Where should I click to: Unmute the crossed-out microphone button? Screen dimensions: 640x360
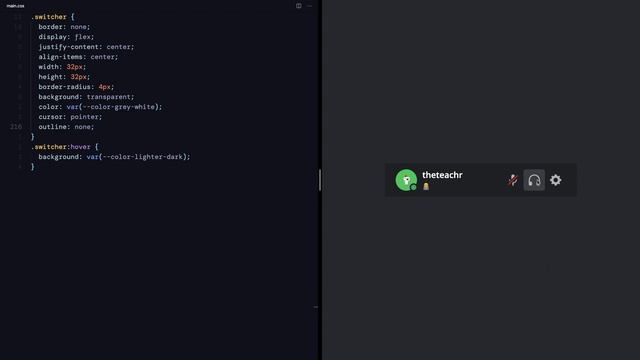pos(513,180)
